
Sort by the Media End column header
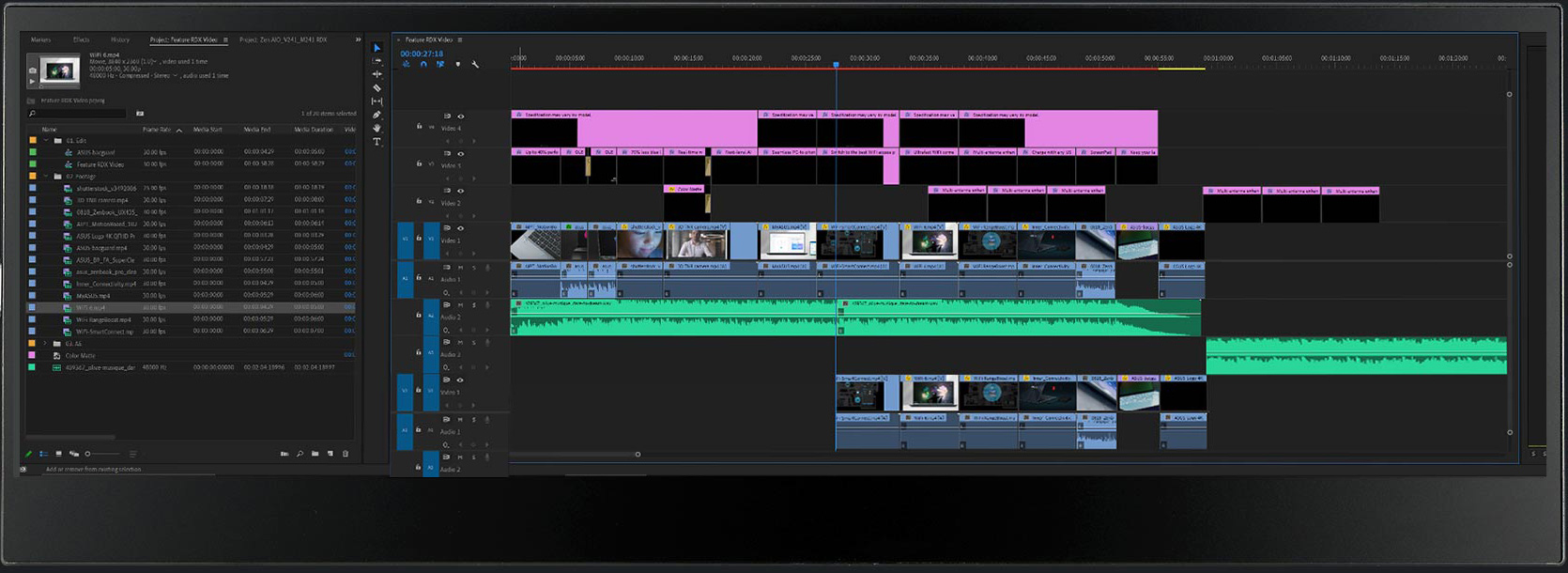pos(257,130)
